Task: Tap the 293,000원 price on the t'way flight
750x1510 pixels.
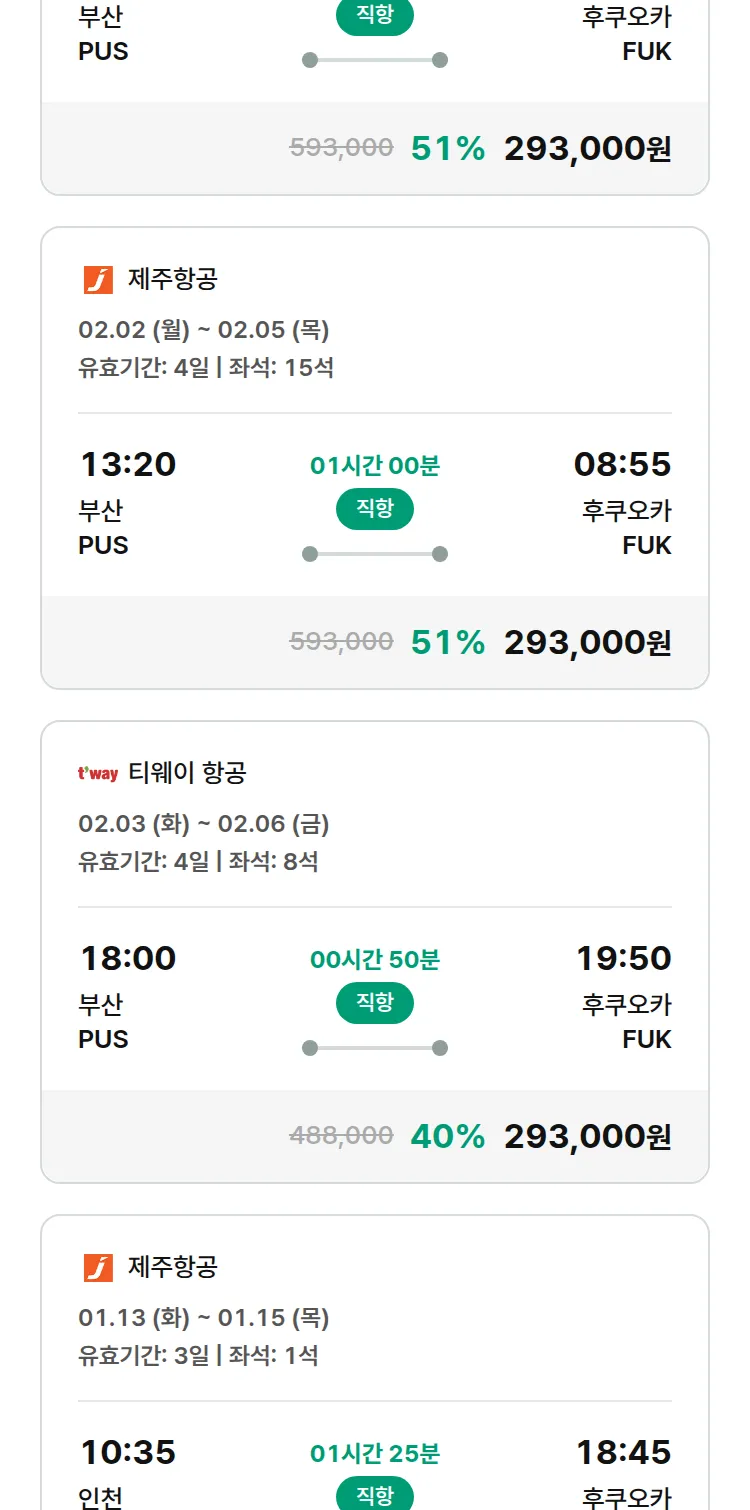Action: point(587,1136)
